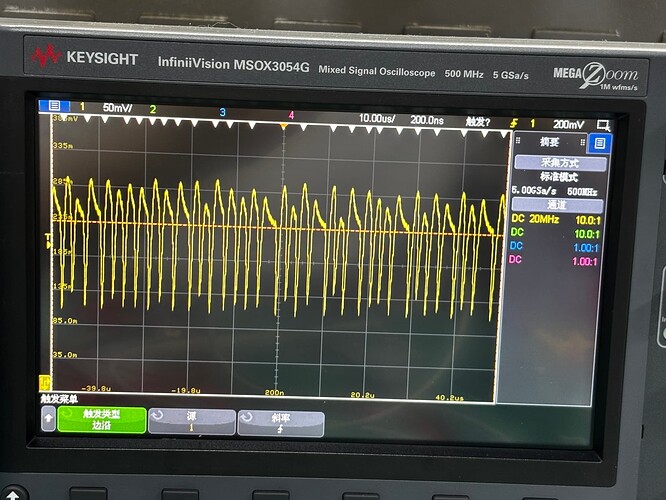Tap the -19.8u time axis label

[185, 390]
